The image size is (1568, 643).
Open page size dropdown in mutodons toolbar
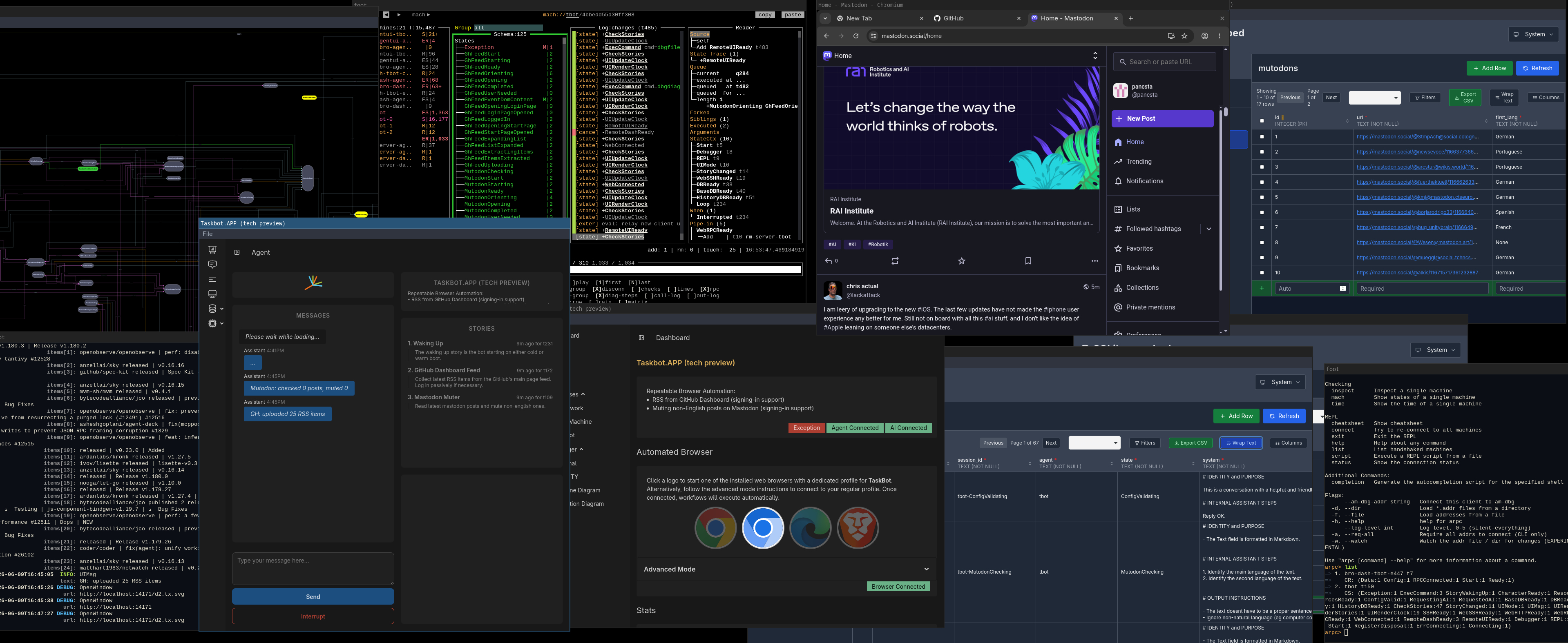1374,97
